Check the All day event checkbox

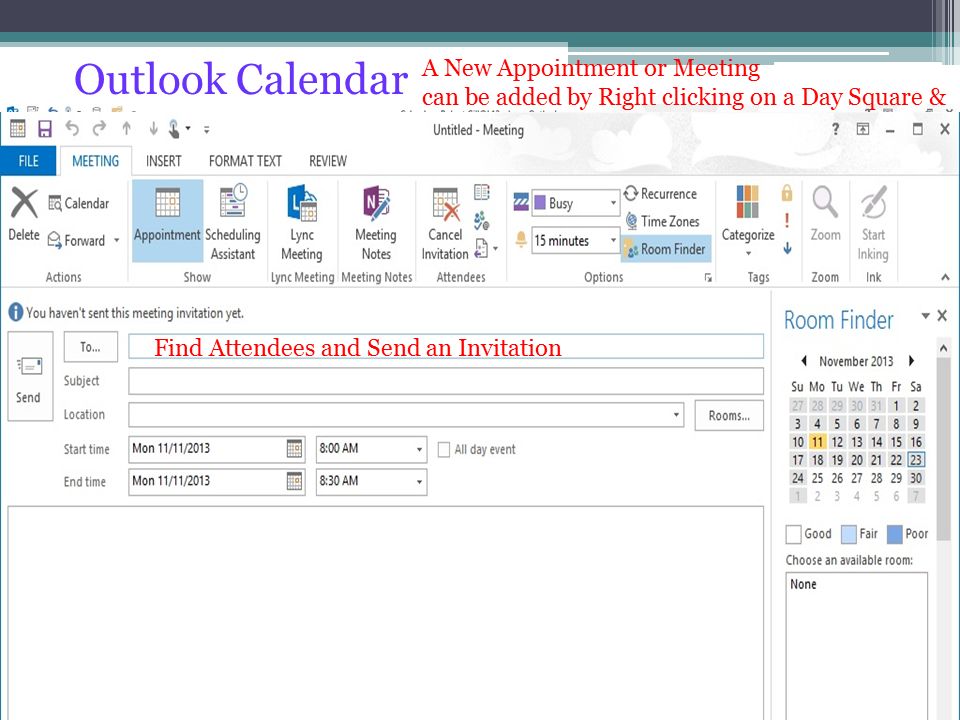[x=444, y=450]
